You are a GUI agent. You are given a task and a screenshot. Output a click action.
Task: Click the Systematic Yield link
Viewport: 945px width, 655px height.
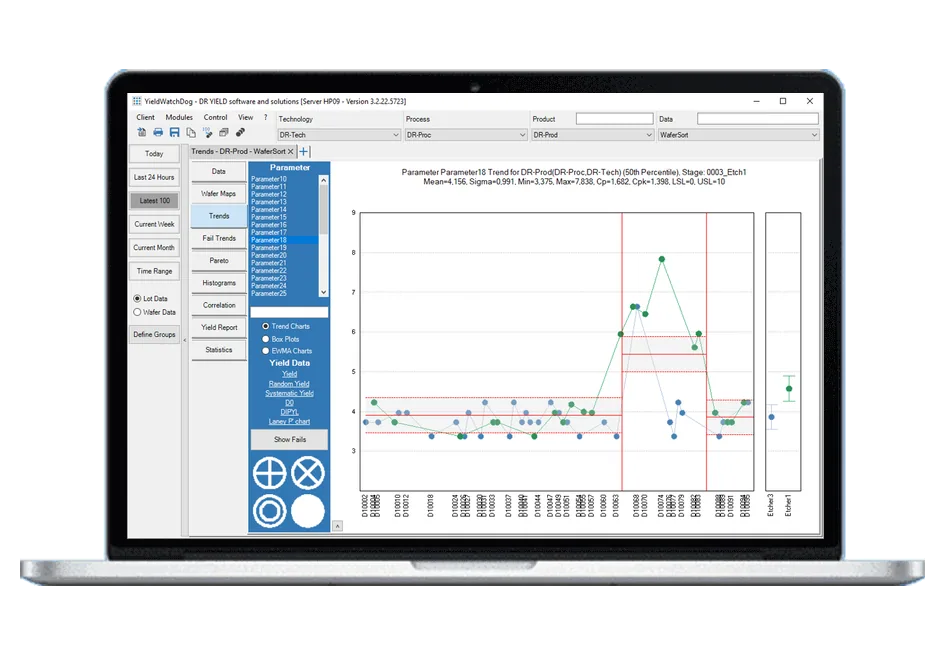click(x=289, y=393)
